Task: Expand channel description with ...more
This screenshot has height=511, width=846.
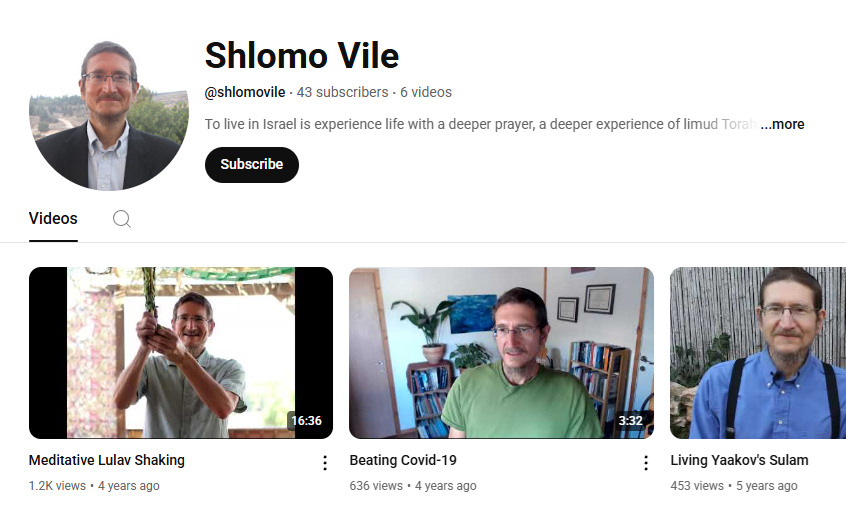Action: click(782, 124)
